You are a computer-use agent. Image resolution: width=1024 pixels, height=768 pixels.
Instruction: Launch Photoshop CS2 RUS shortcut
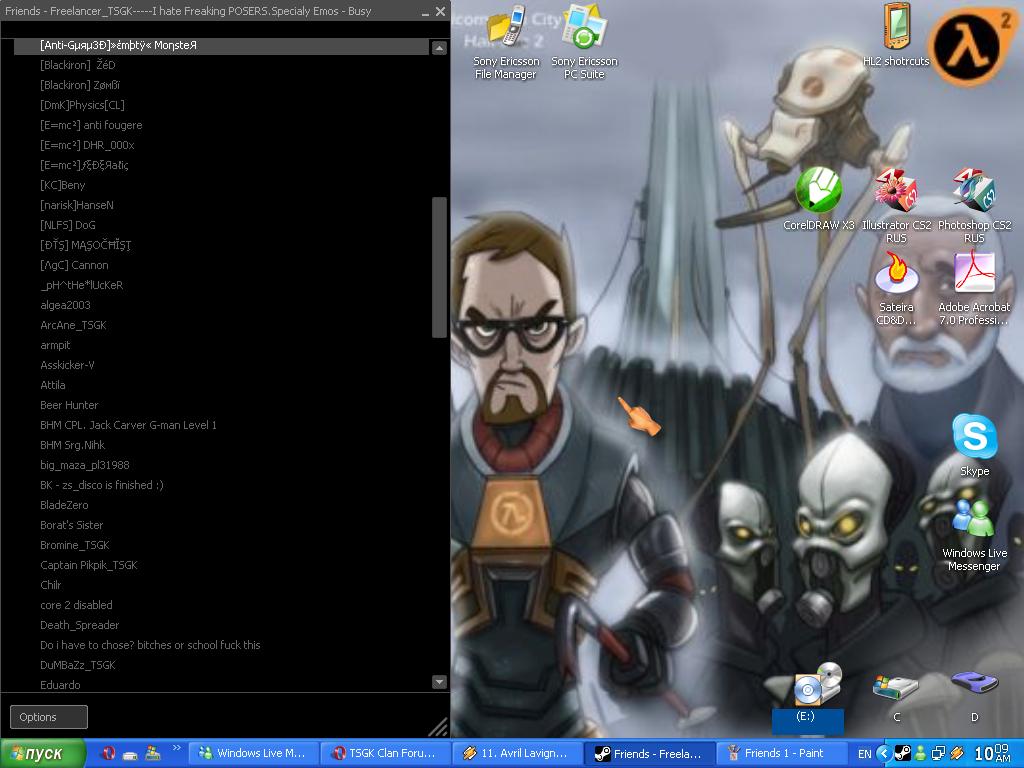point(973,192)
